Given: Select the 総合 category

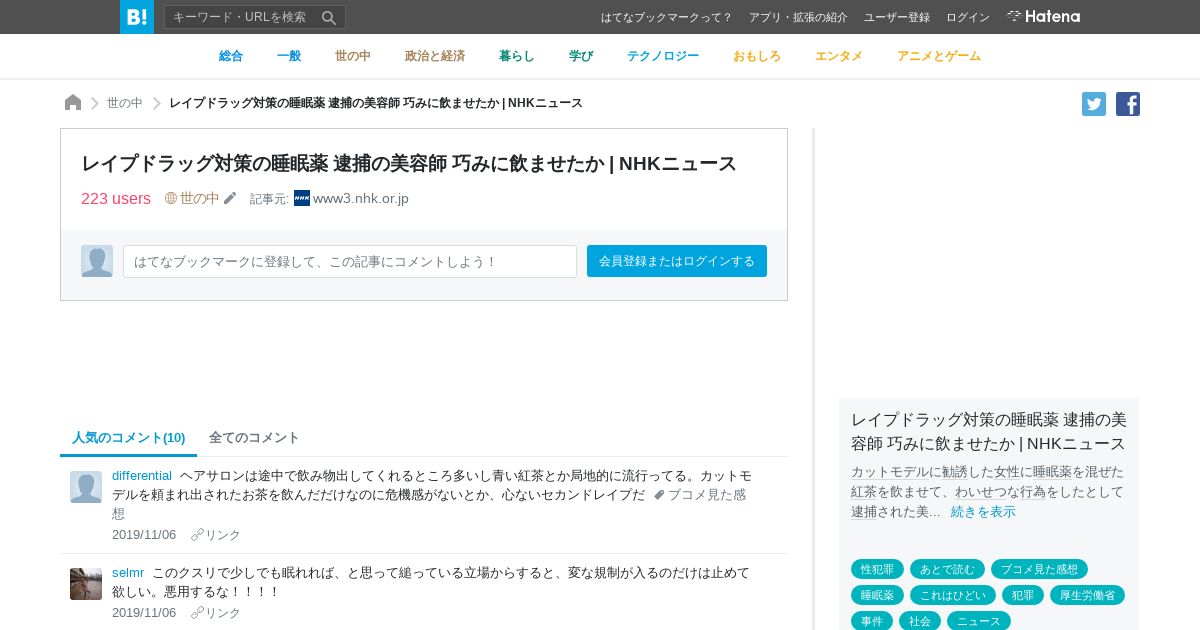Looking at the screenshot, I should click(x=231, y=56).
